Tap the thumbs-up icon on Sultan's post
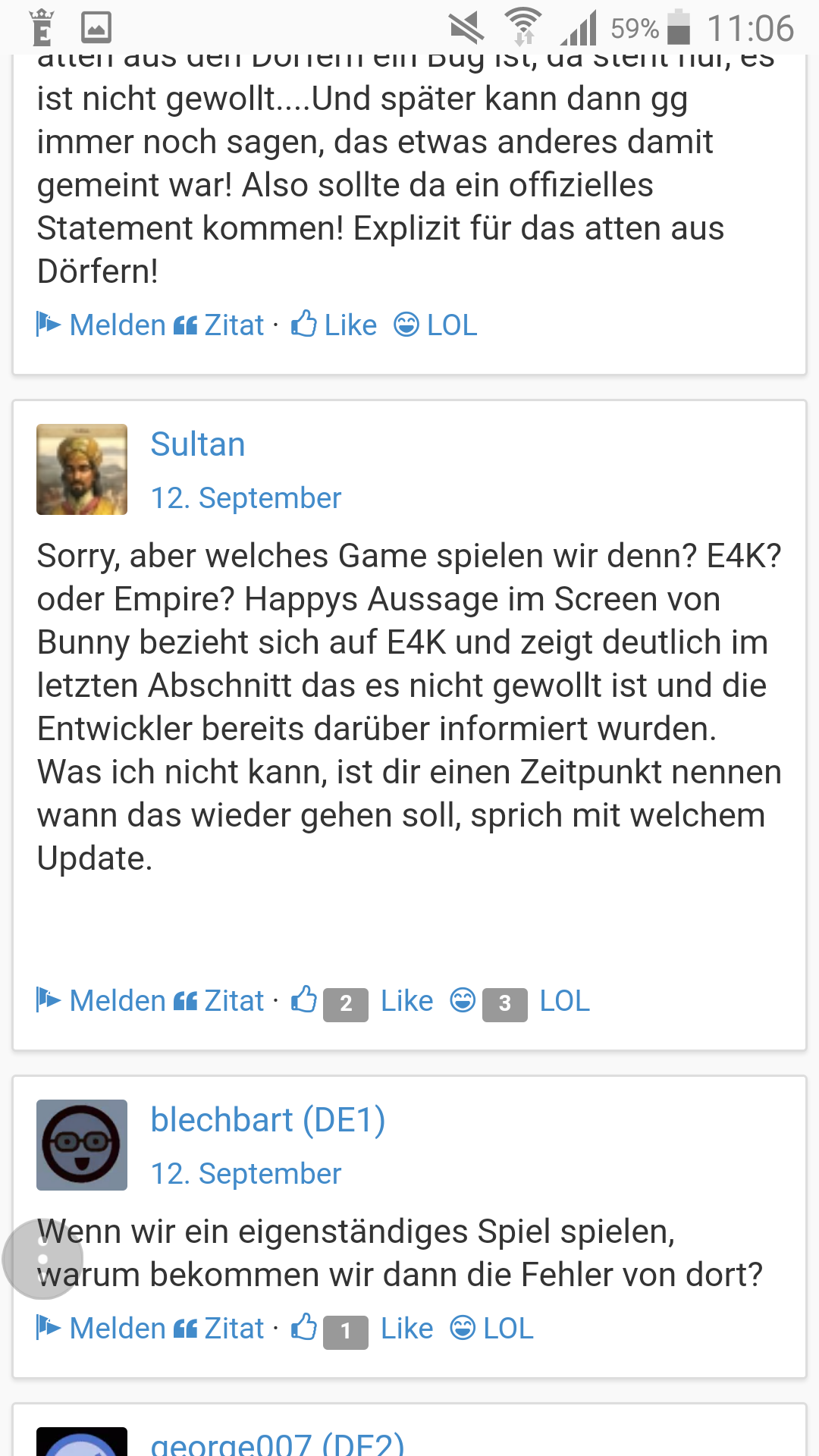Image resolution: width=819 pixels, height=1456 pixels. pos(304,999)
